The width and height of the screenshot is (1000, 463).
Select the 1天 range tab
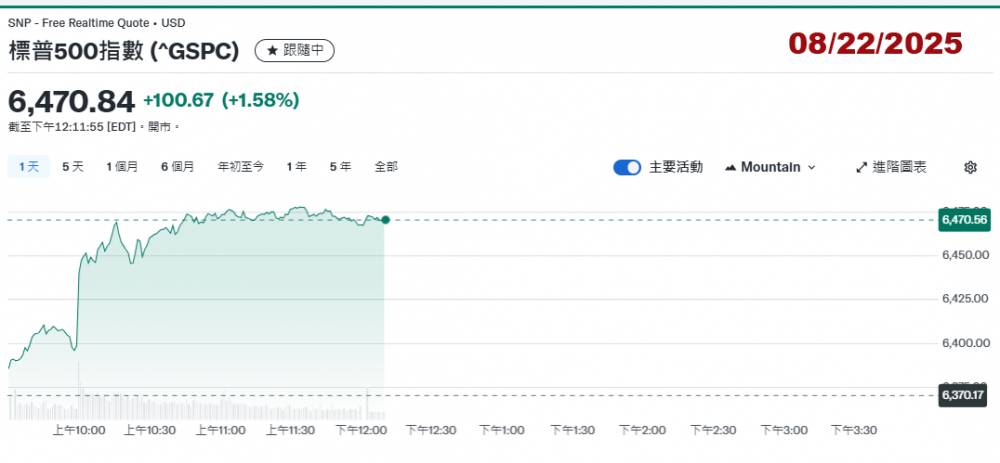tap(28, 167)
